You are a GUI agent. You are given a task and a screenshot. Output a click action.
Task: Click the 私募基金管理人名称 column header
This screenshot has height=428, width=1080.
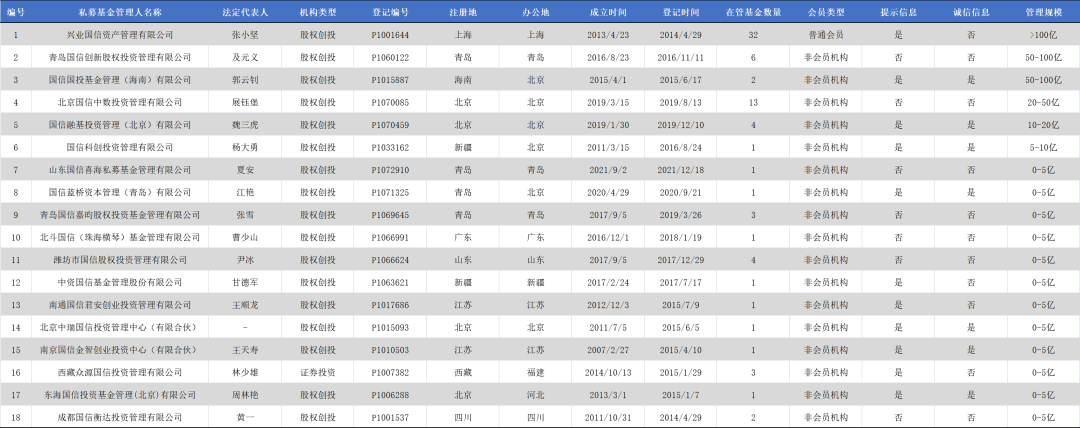click(x=120, y=13)
